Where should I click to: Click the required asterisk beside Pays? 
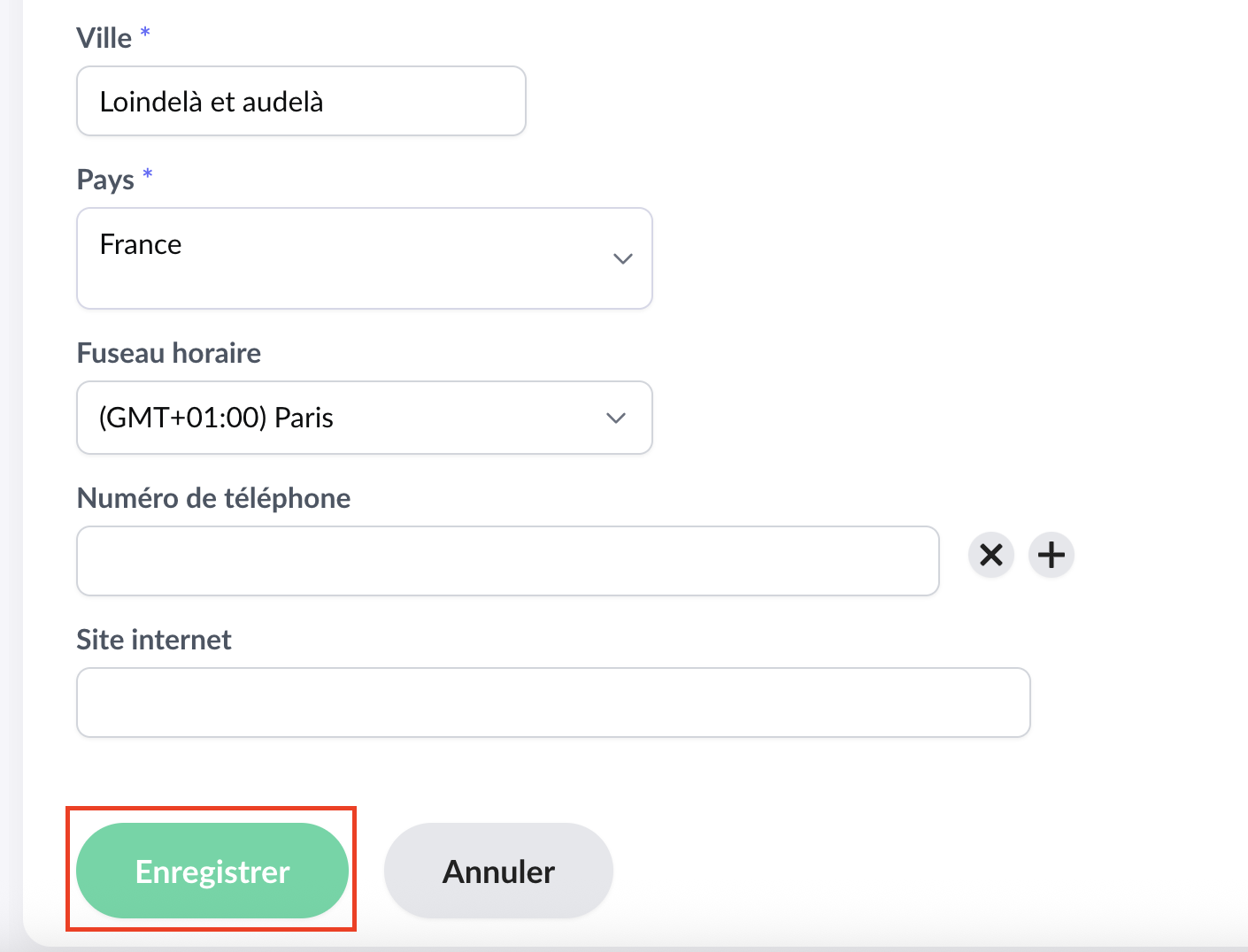point(148,175)
